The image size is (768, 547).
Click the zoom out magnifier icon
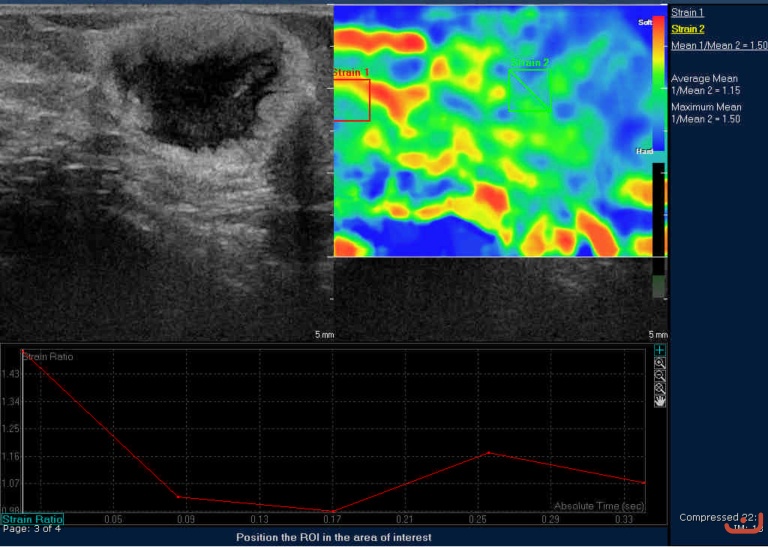[660, 375]
